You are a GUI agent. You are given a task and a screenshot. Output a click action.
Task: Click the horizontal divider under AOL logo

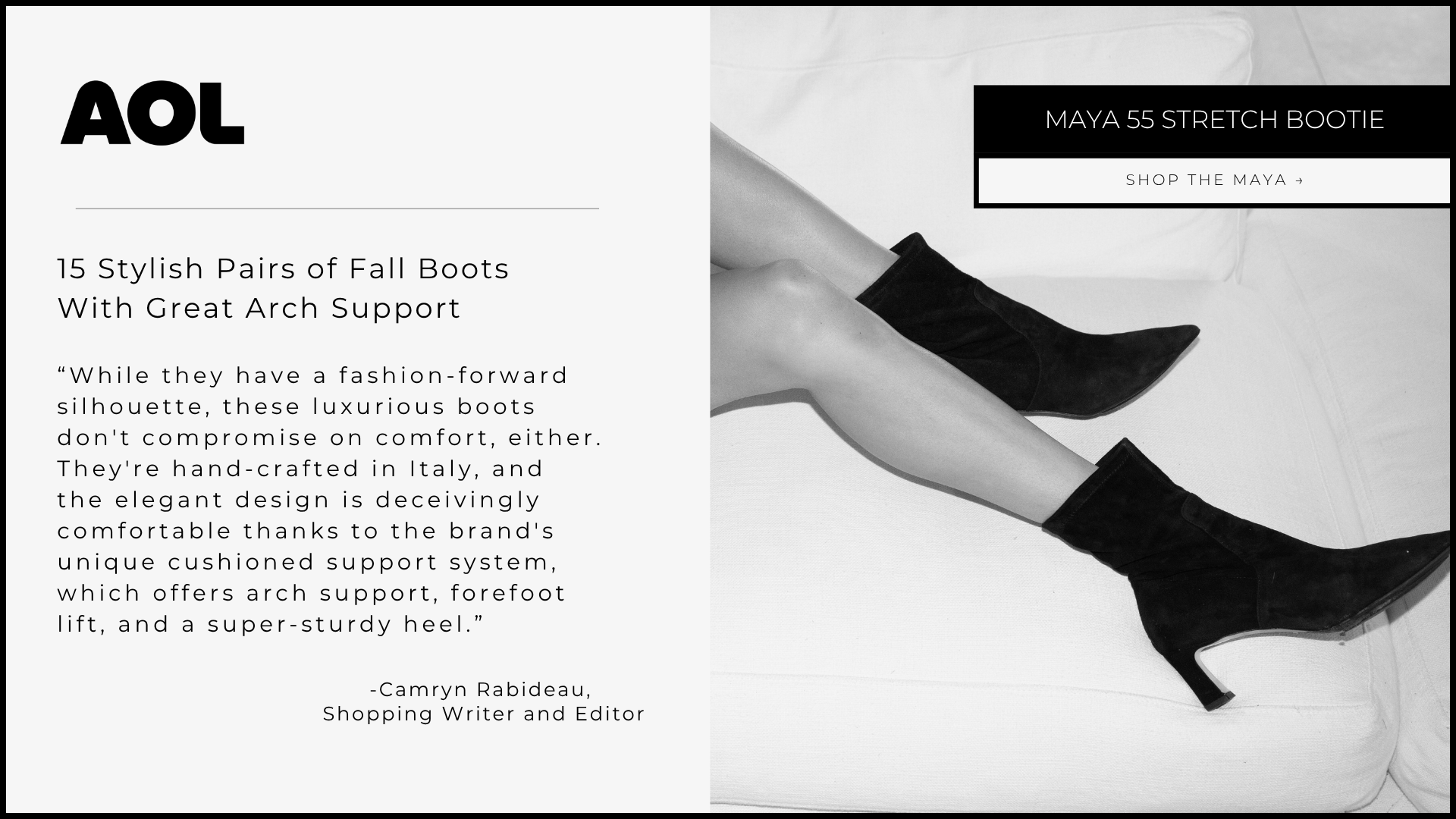point(337,208)
